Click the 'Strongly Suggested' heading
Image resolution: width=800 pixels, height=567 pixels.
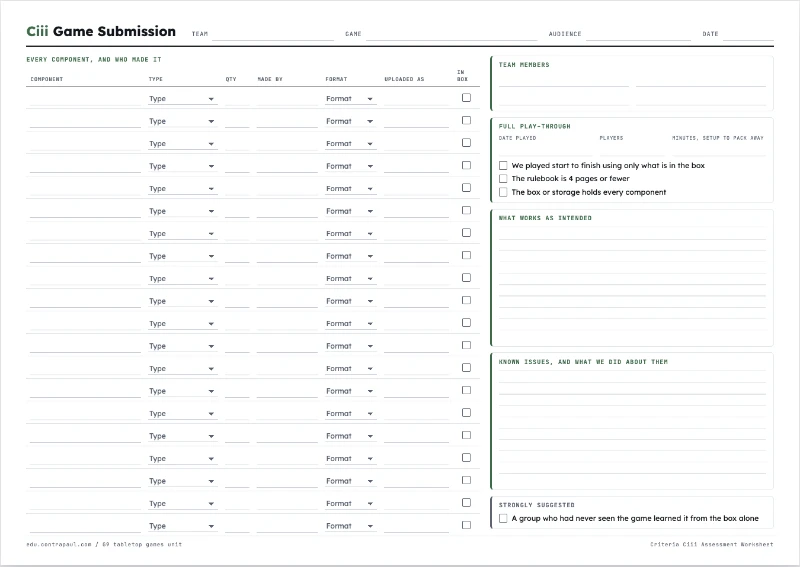[537, 505]
